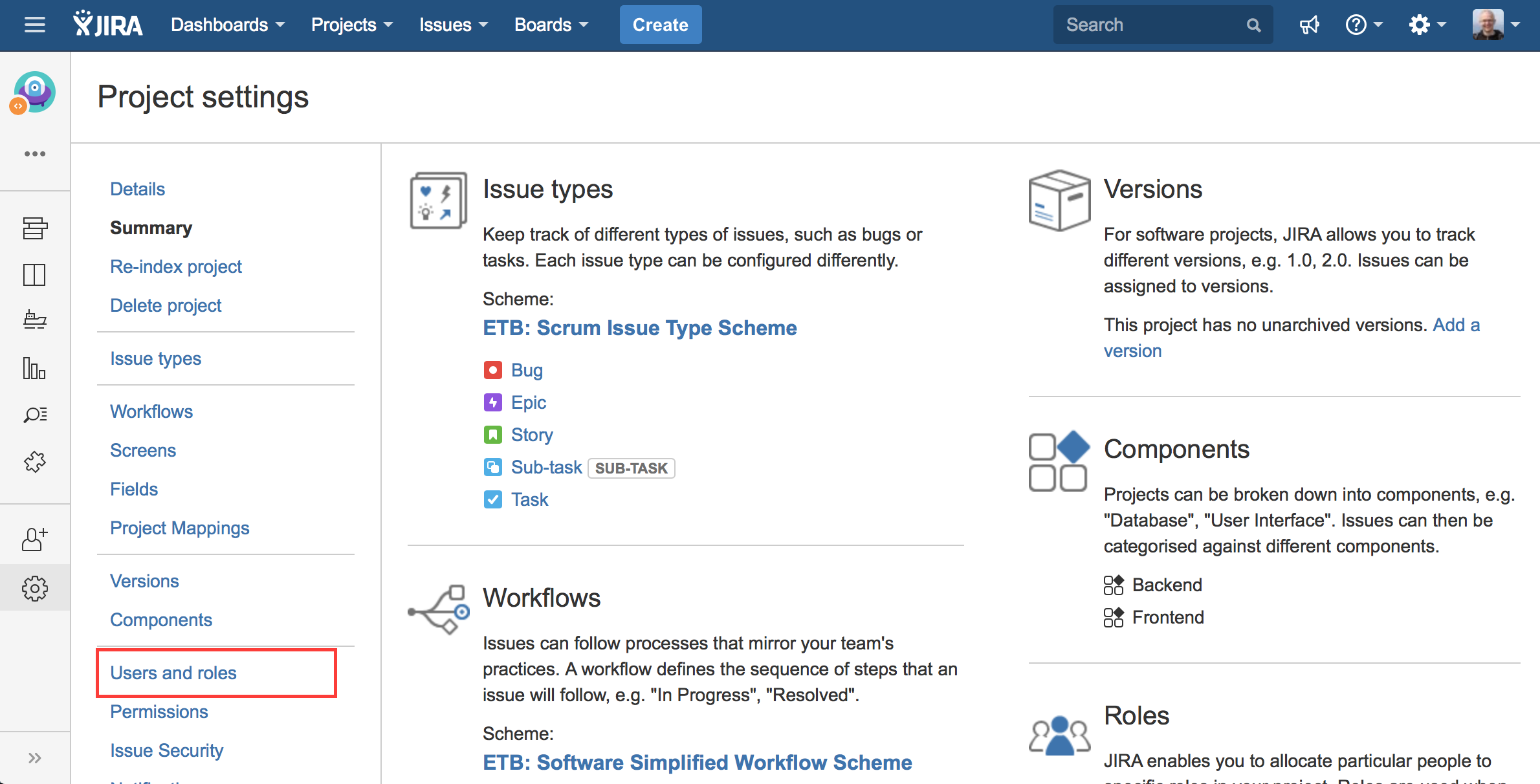Open ETB: Scrum Issue Type Scheme
Screen dimensions: 1540x784
(x=640, y=328)
